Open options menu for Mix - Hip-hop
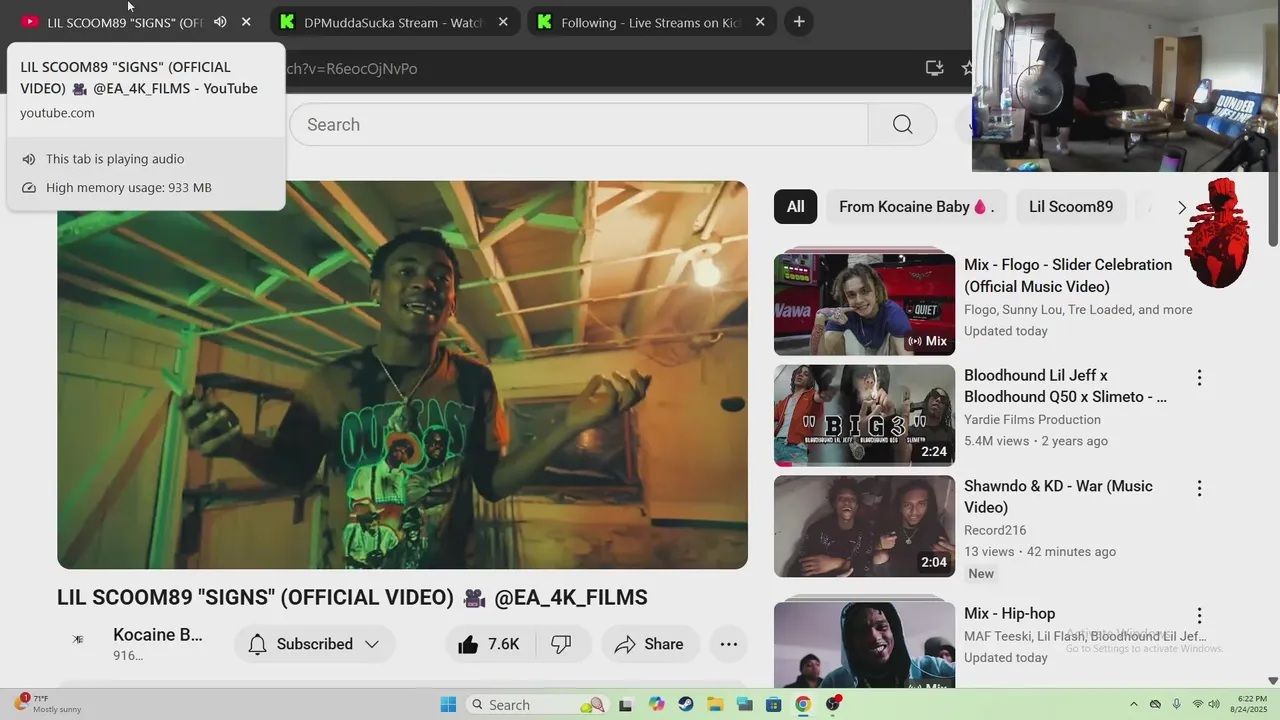Viewport: 1280px width, 720px height. point(1199,616)
